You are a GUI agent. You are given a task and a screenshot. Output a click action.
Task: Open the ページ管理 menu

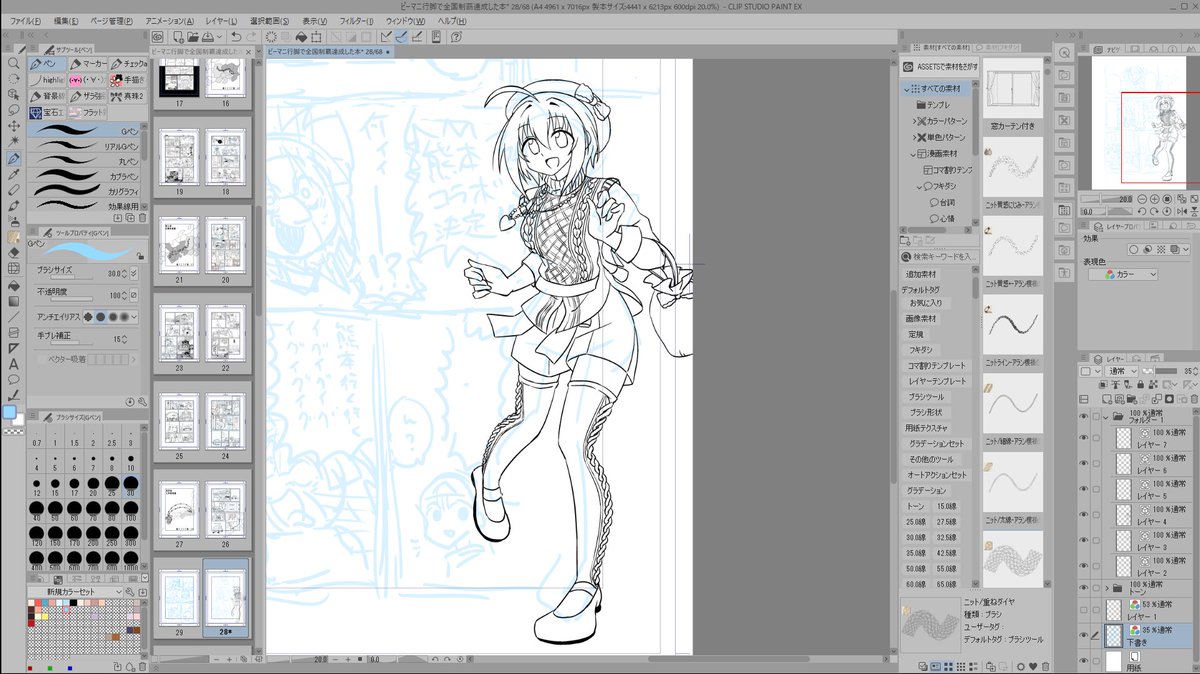pyautogui.click(x=112, y=20)
